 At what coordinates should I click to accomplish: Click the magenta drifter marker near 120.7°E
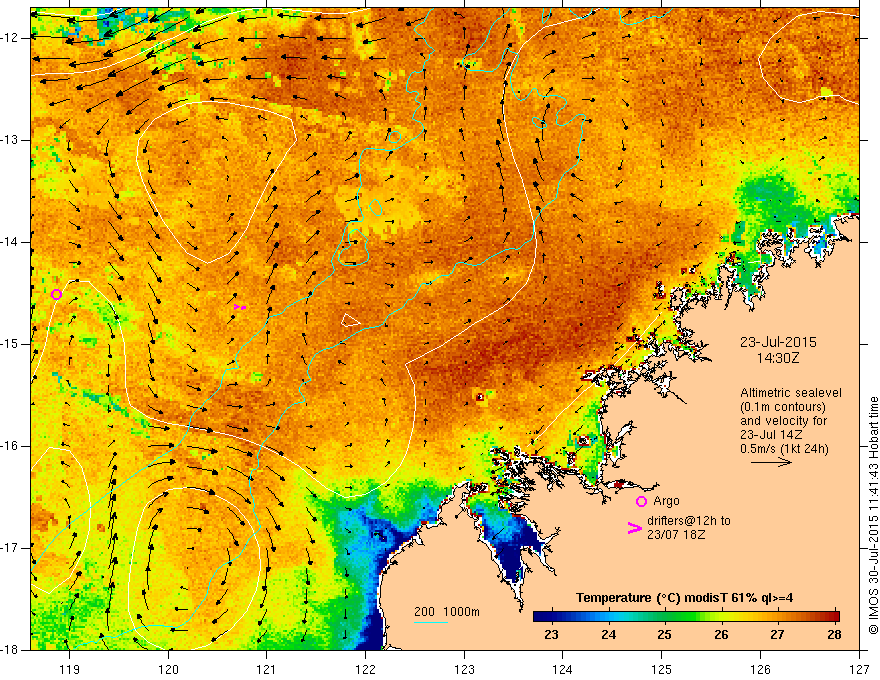(240, 307)
